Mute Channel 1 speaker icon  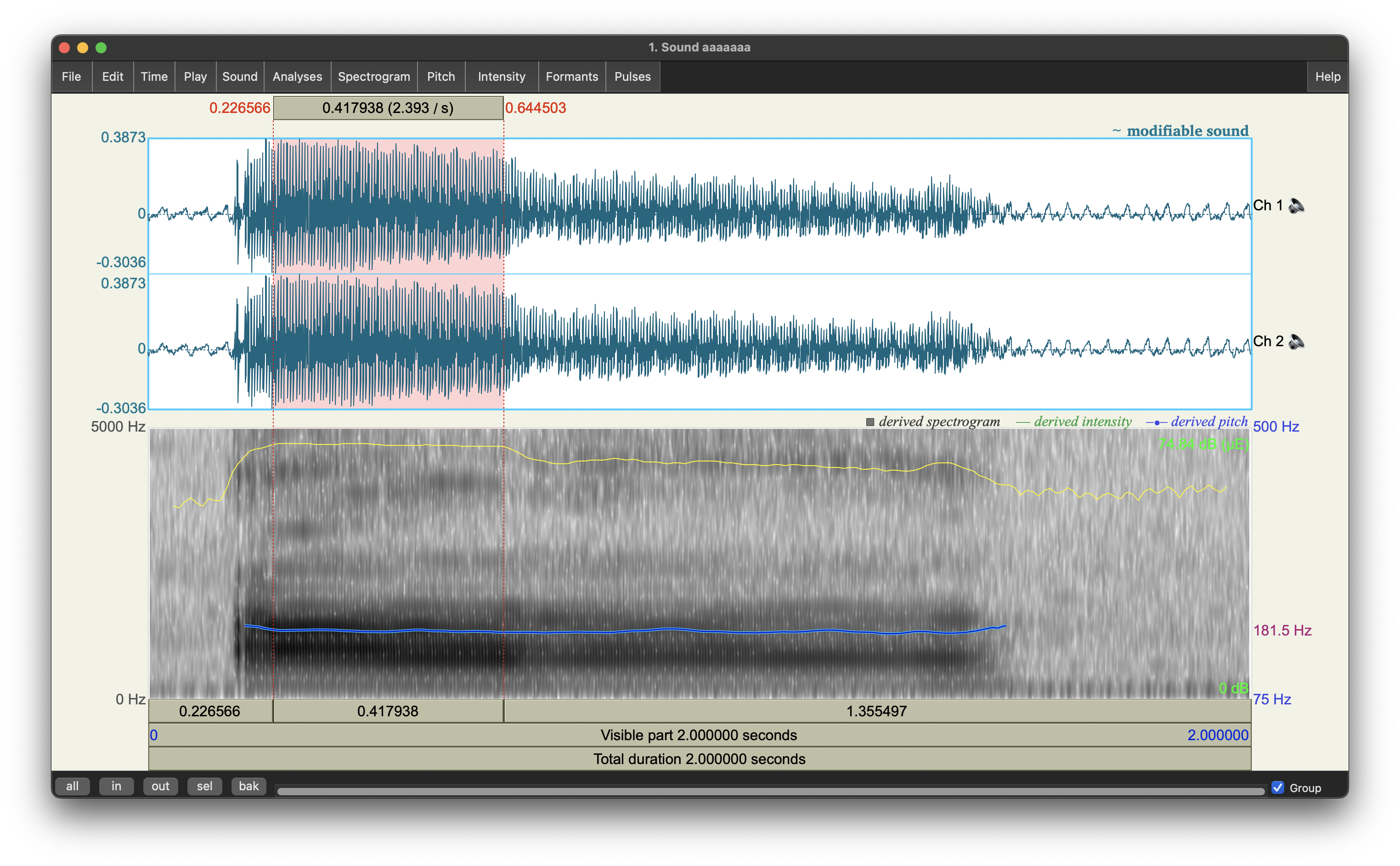[1296, 206]
